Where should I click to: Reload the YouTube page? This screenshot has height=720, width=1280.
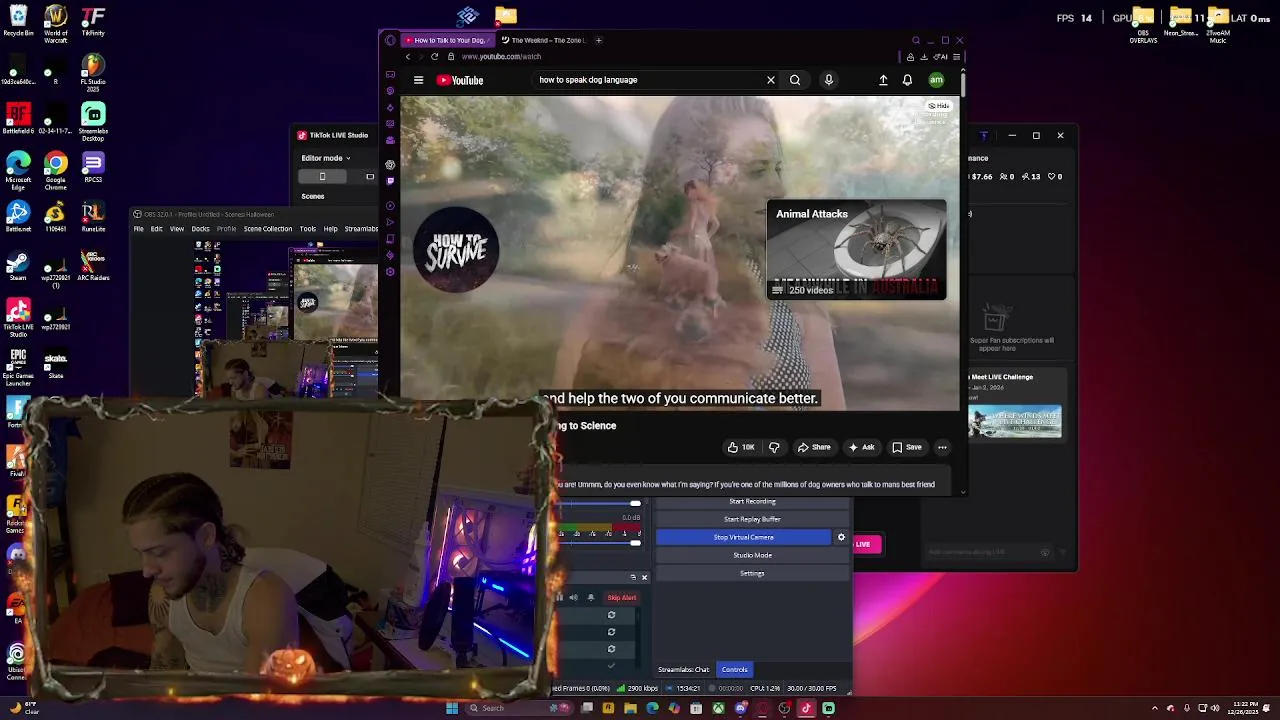(434, 56)
